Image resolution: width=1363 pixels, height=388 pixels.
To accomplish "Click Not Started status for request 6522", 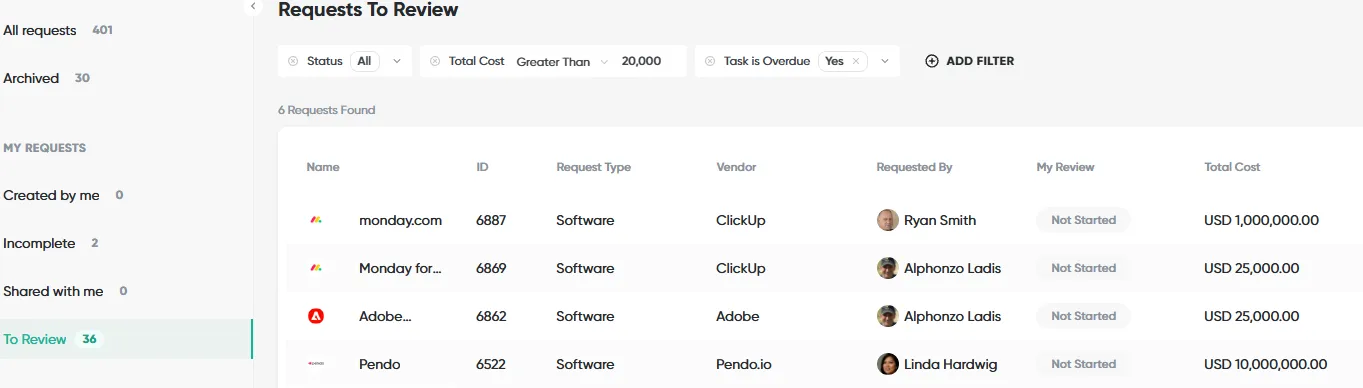I will pyautogui.click(x=1083, y=364).
